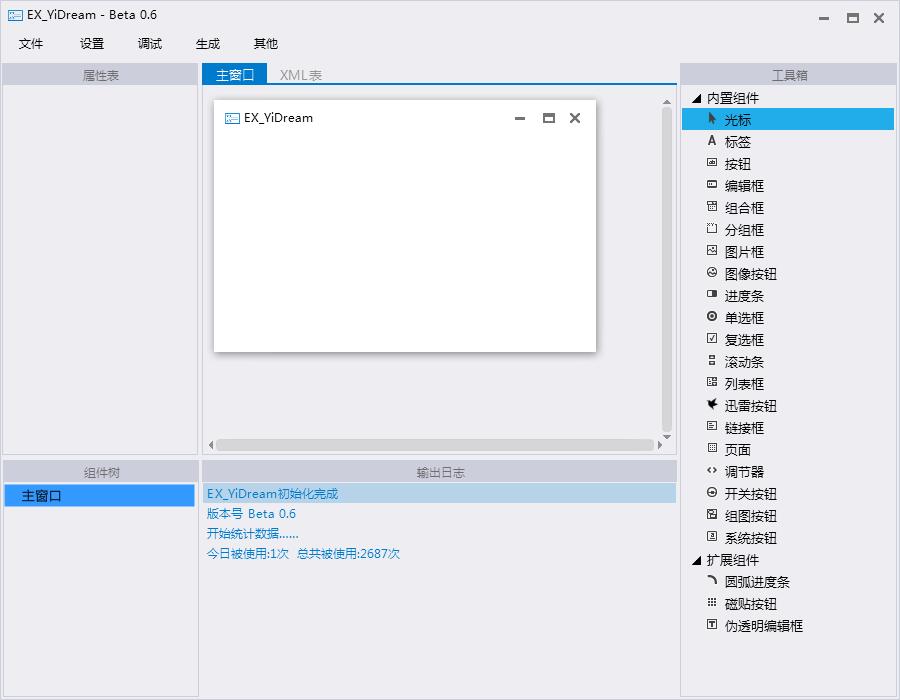Switch to the XML表 tab

point(300,75)
